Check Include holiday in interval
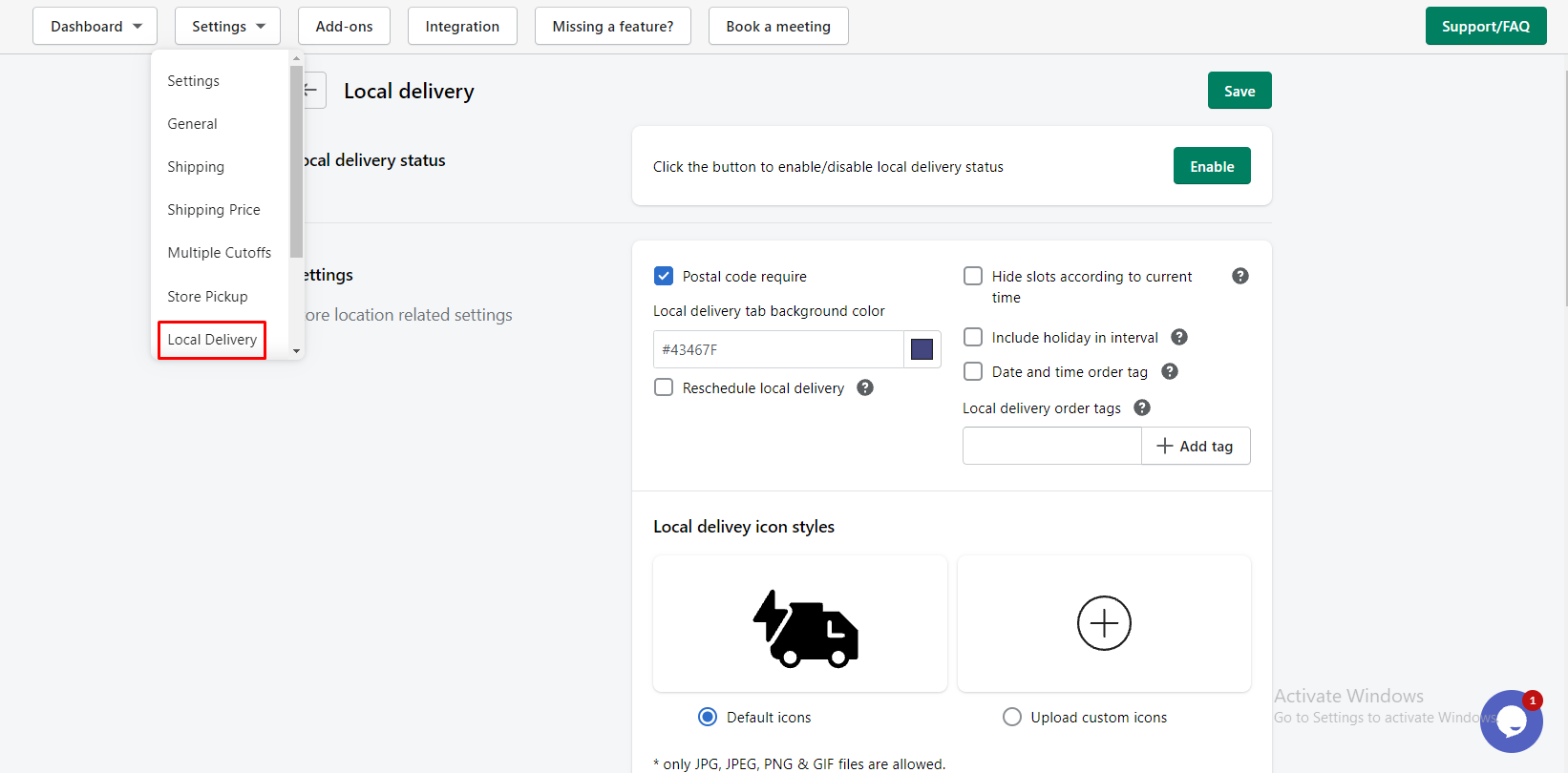The image size is (1568, 773). coord(973,337)
